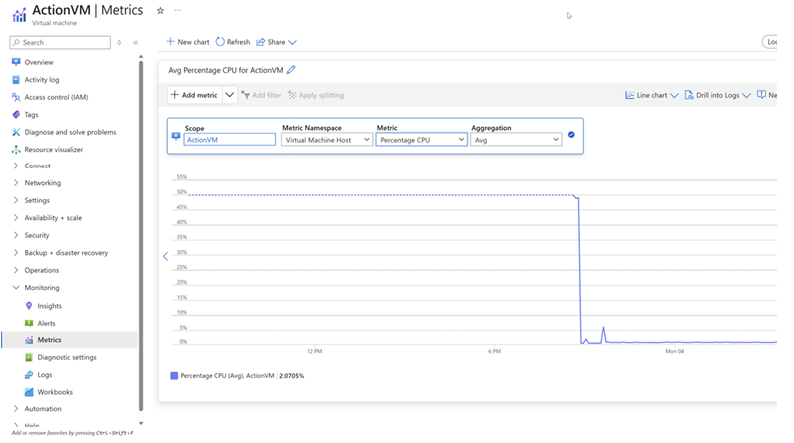Open Diagnose and solve problems
The height and width of the screenshot is (443, 794).
click(70, 132)
